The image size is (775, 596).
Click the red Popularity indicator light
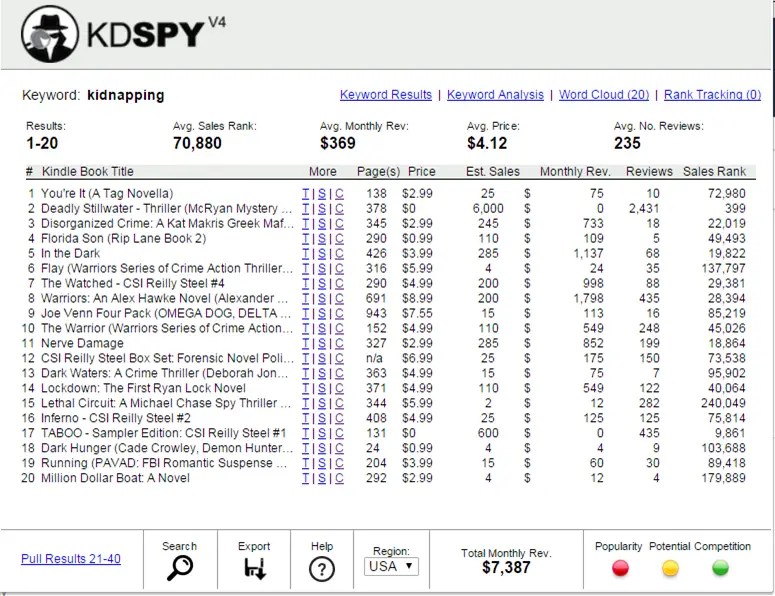coord(620,568)
